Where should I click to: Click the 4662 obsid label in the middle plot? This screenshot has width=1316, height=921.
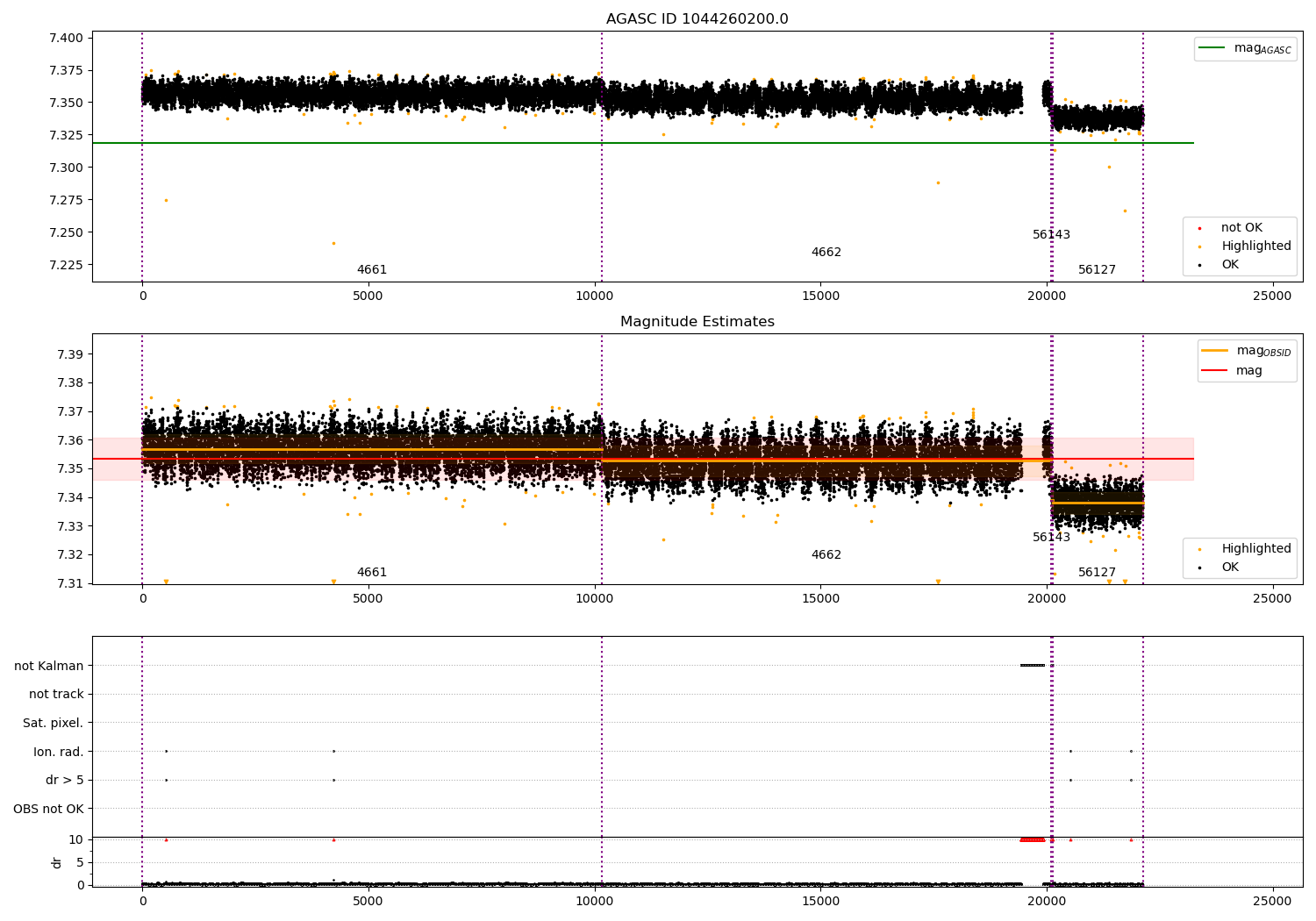[826, 555]
